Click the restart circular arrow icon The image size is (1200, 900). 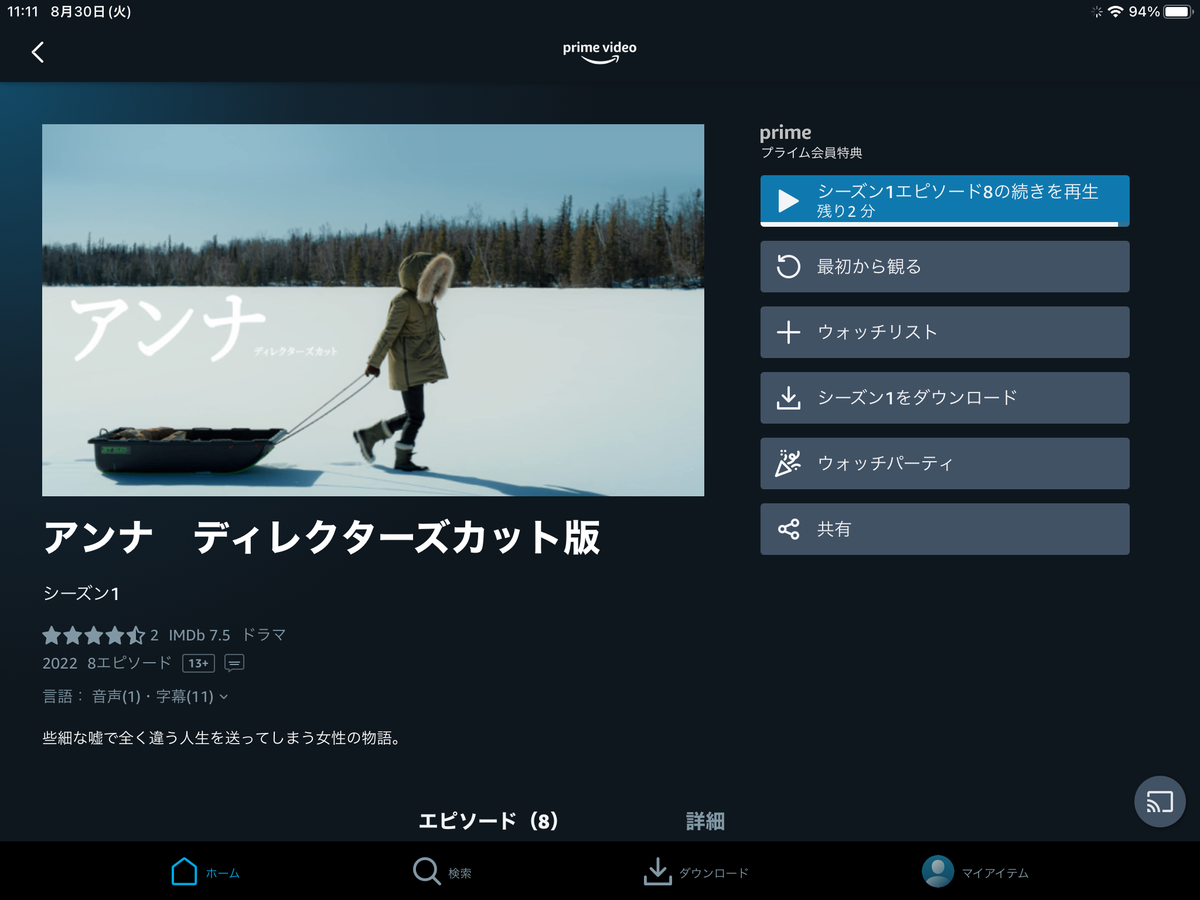[788, 267]
